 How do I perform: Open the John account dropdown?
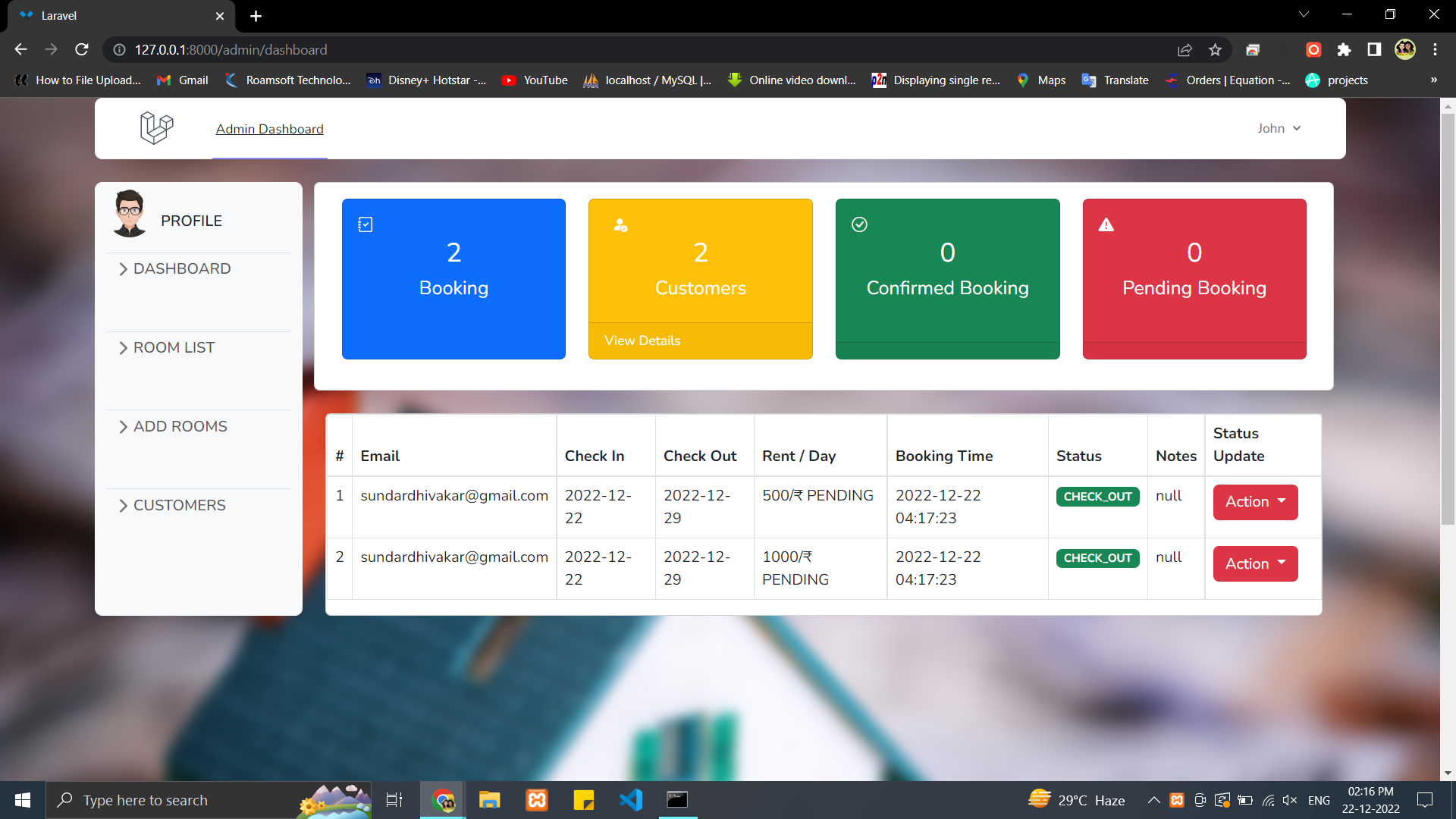(x=1279, y=128)
